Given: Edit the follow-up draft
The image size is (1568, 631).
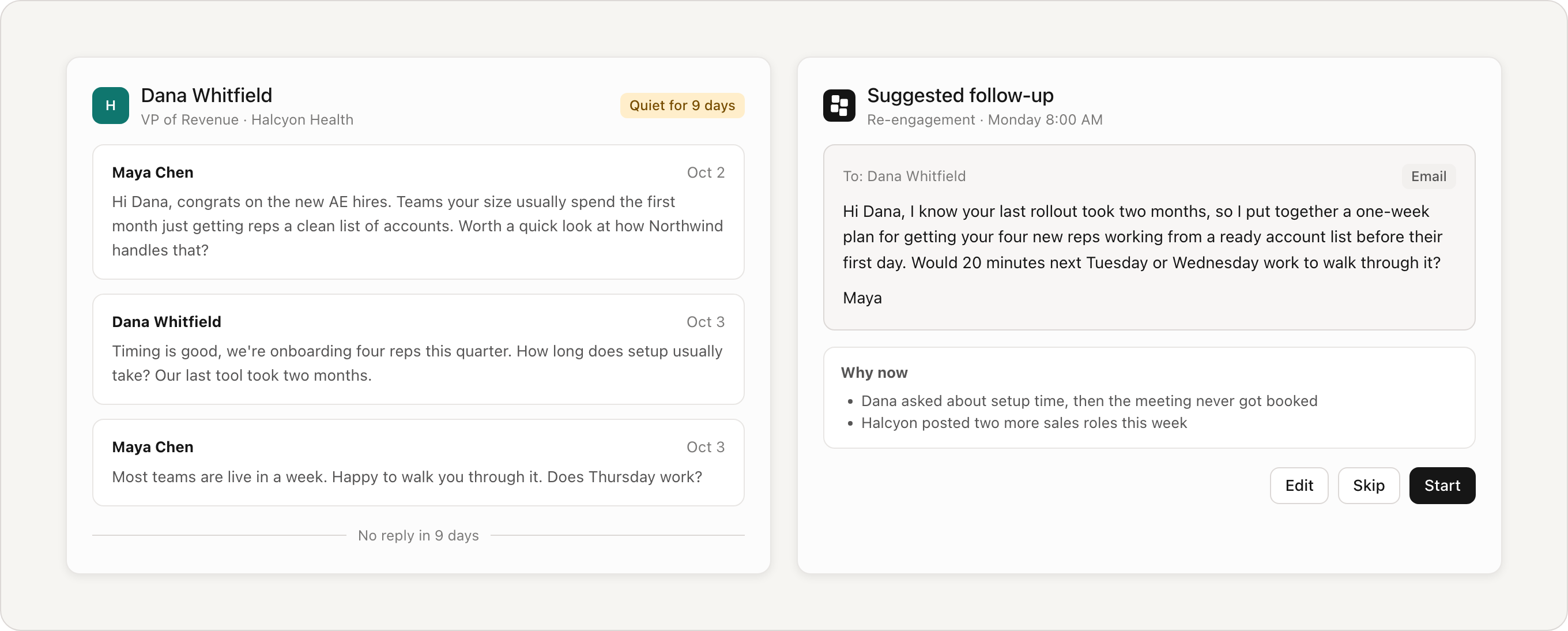Looking at the screenshot, I should coord(1299,486).
